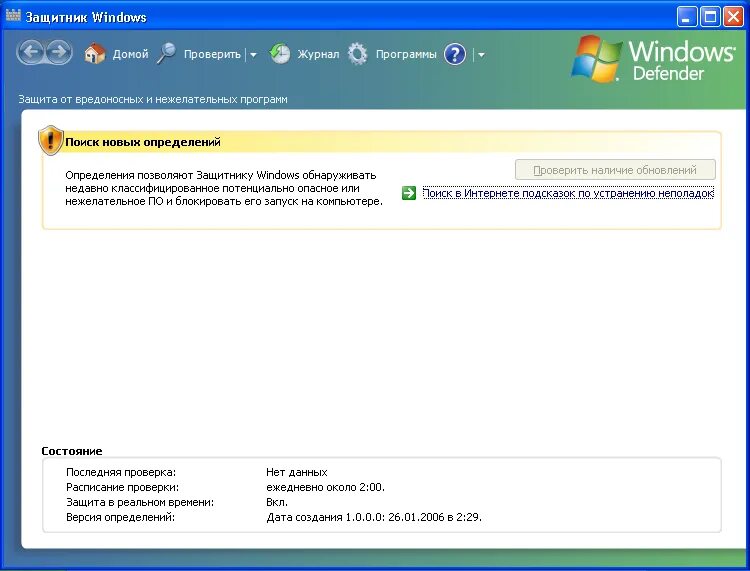Open the Журнал toolbar item
The height and width of the screenshot is (571, 750).
318,55
